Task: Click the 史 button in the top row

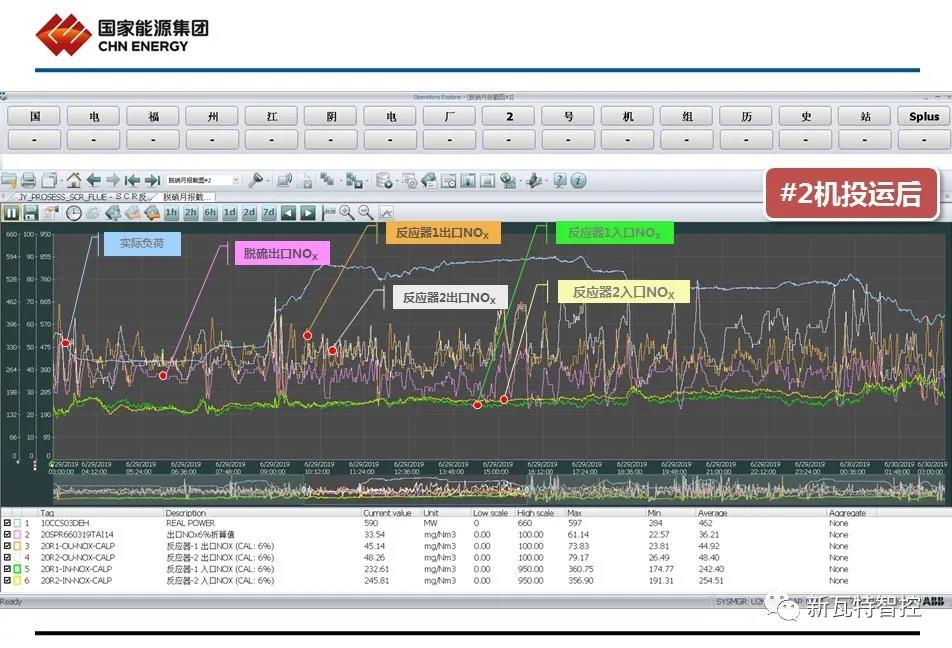Action: [x=806, y=116]
